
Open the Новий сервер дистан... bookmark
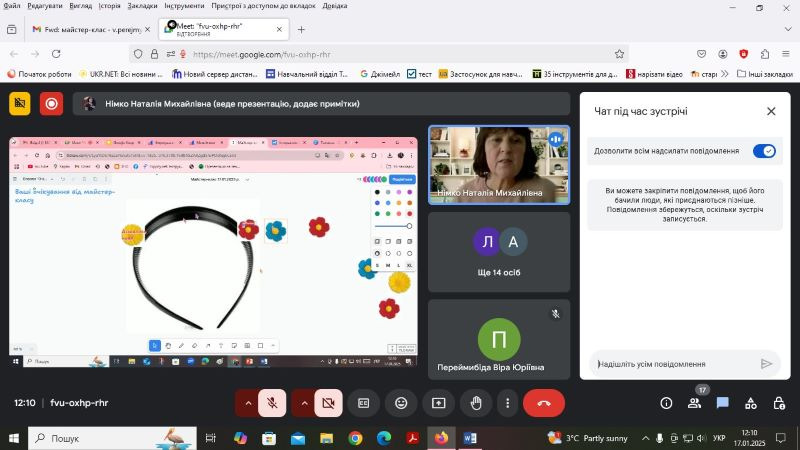tap(215, 74)
